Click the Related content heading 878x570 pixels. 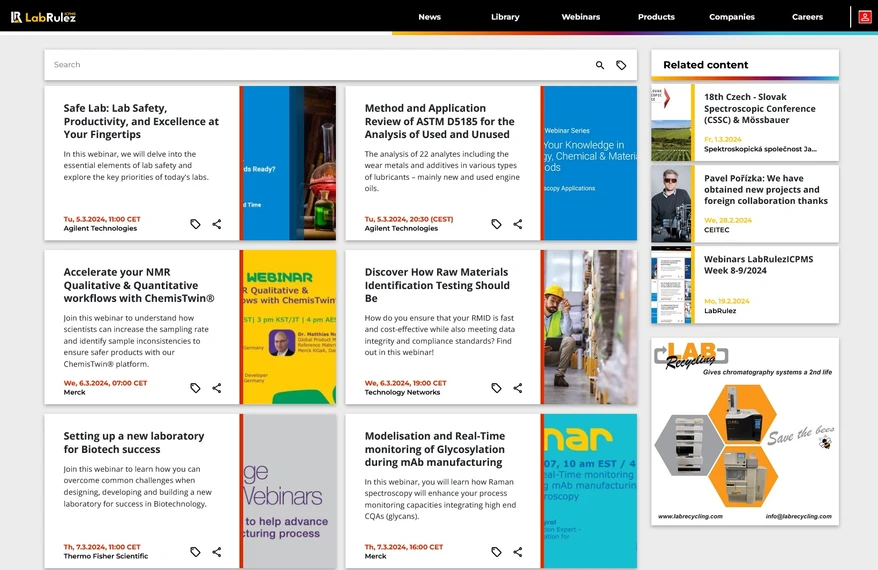click(x=706, y=65)
